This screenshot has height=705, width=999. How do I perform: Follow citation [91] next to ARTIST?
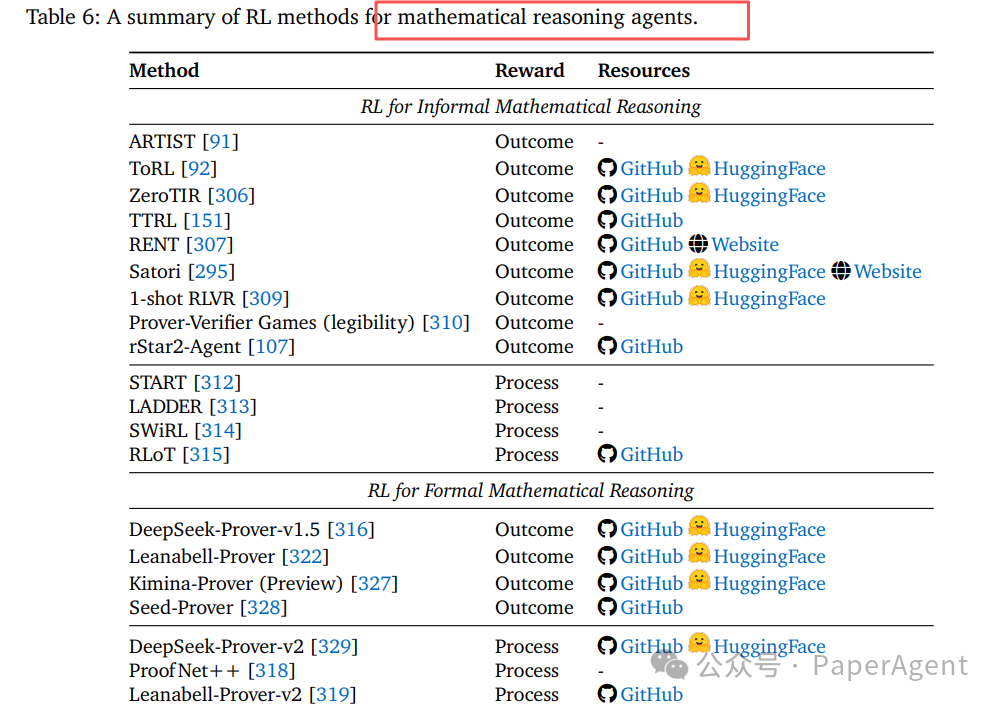(220, 141)
